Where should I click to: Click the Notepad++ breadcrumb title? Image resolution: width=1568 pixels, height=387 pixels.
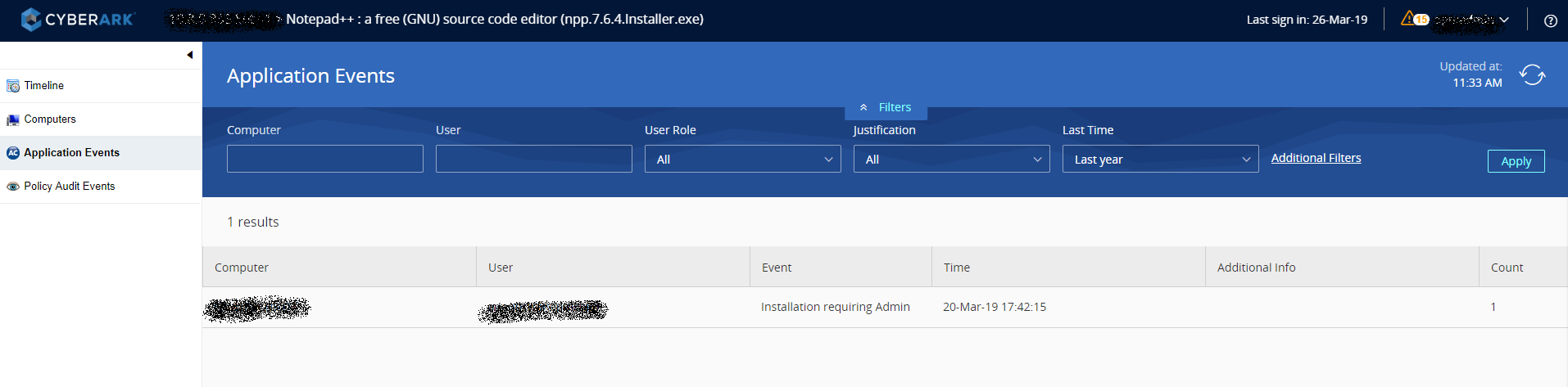point(495,19)
